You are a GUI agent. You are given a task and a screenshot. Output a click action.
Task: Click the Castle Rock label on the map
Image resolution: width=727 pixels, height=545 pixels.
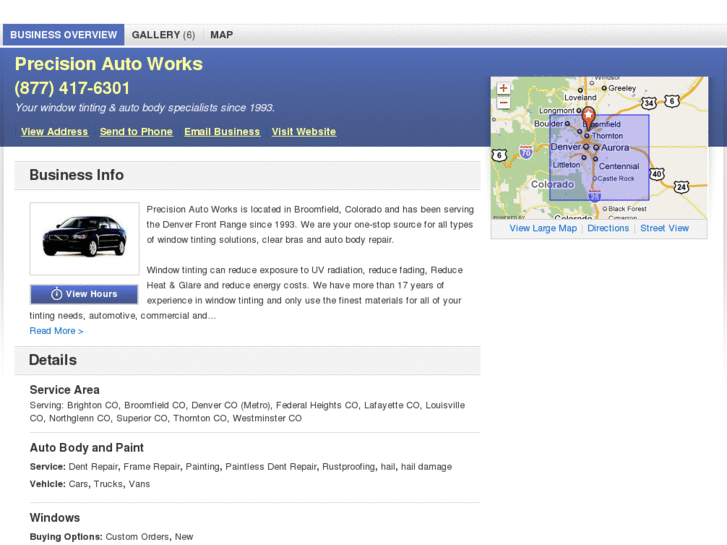[616, 179]
